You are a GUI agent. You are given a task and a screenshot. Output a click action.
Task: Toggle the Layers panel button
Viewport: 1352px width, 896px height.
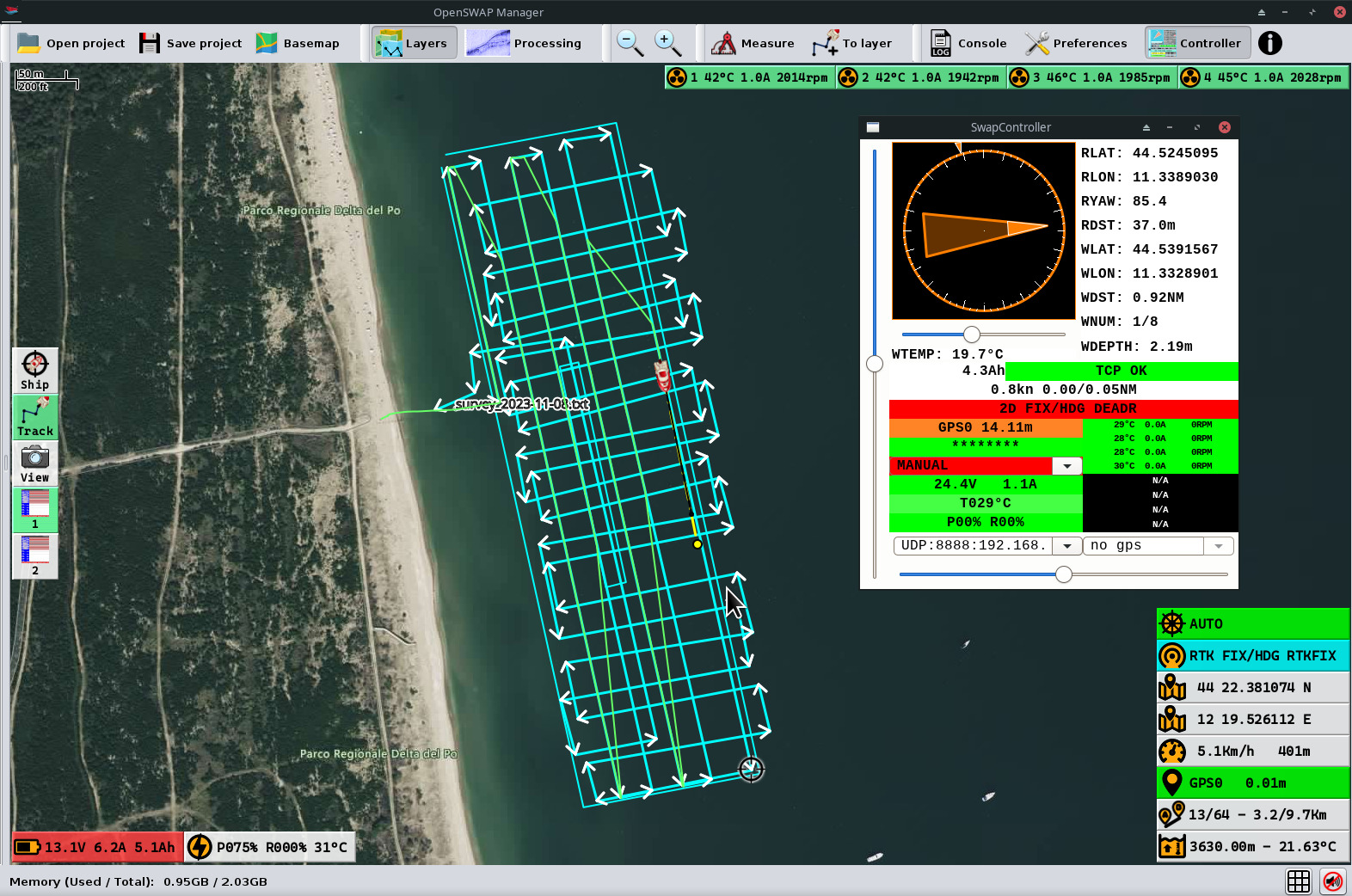[414, 43]
